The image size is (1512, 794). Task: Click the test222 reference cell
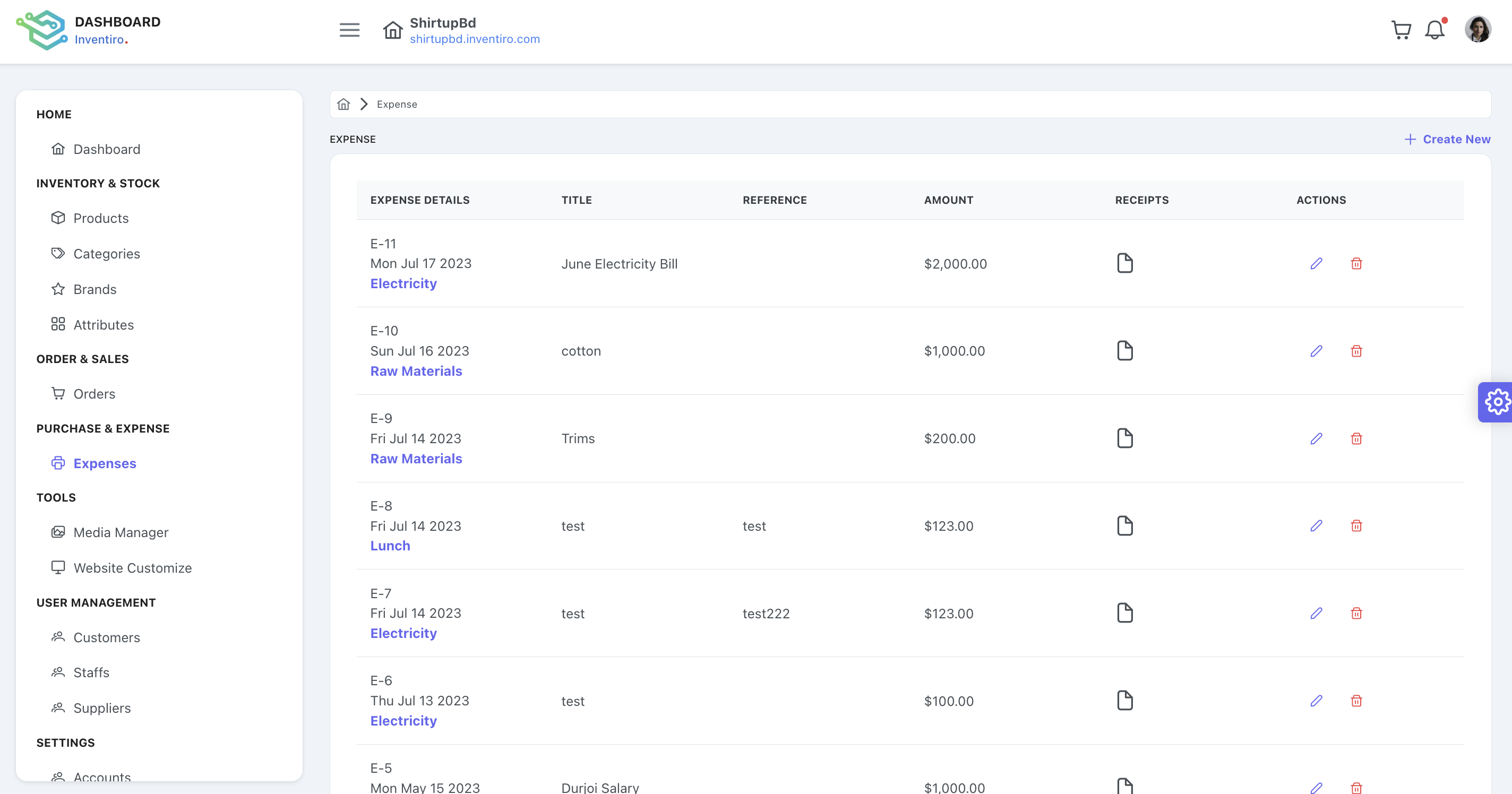(x=766, y=614)
